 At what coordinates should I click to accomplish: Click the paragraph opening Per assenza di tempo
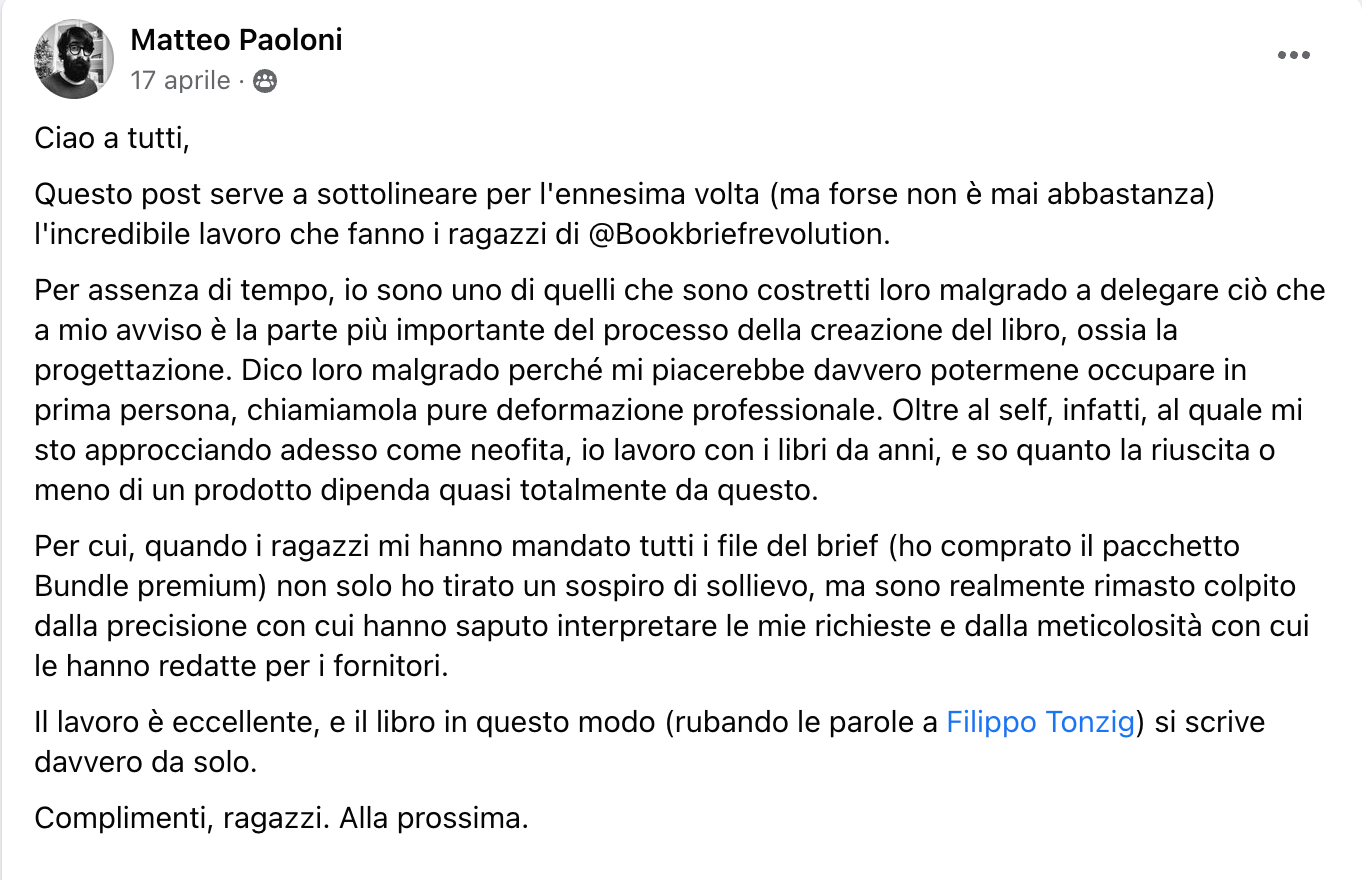181,291
